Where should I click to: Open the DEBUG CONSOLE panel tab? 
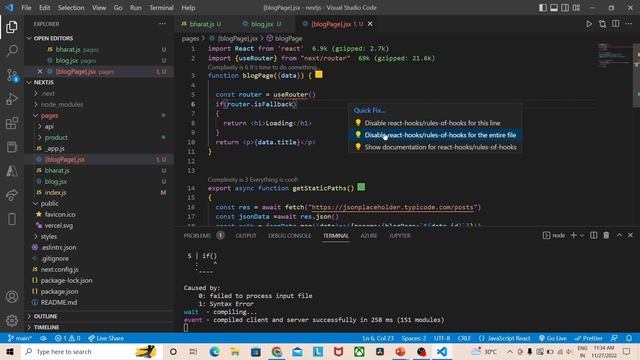pos(289,236)
